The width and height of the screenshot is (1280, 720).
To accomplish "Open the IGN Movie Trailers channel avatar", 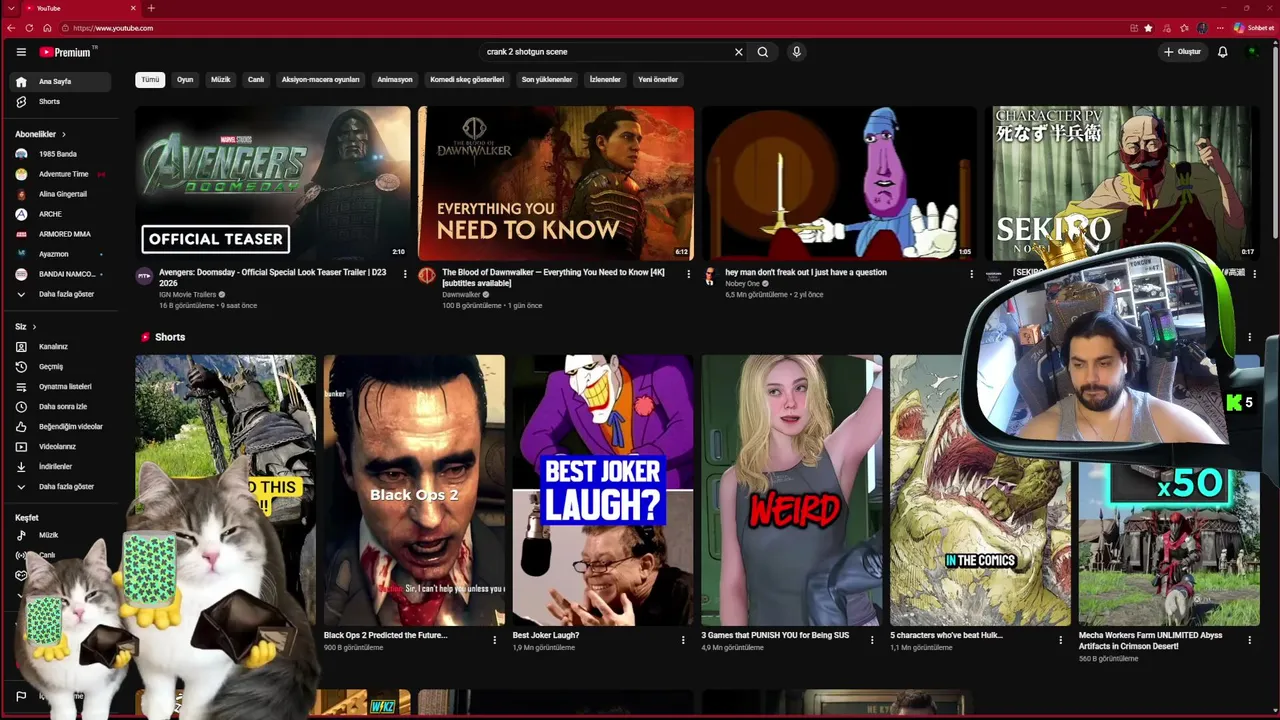I will 144,276.
